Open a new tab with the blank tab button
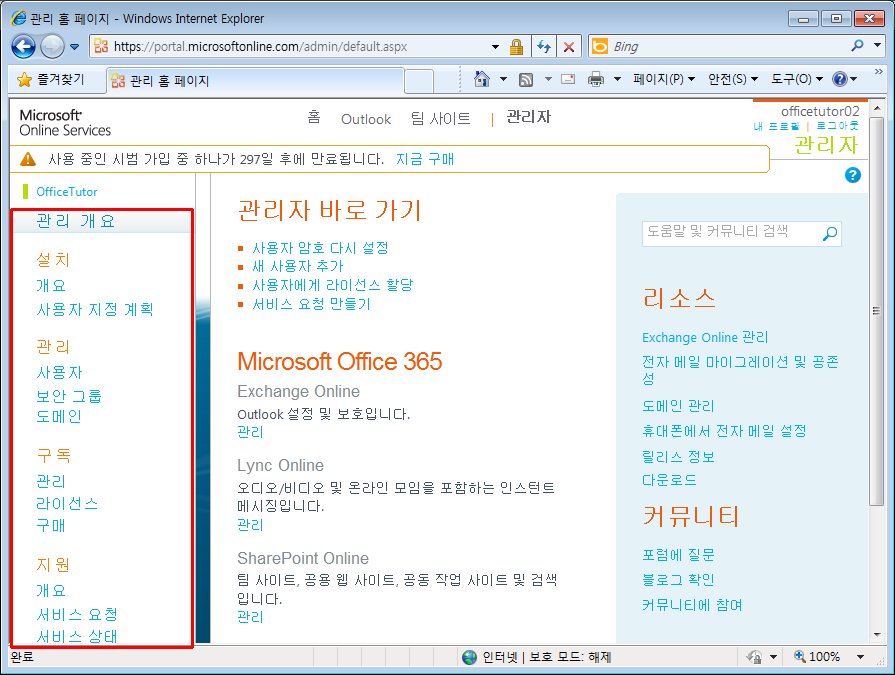 point(419,81)
